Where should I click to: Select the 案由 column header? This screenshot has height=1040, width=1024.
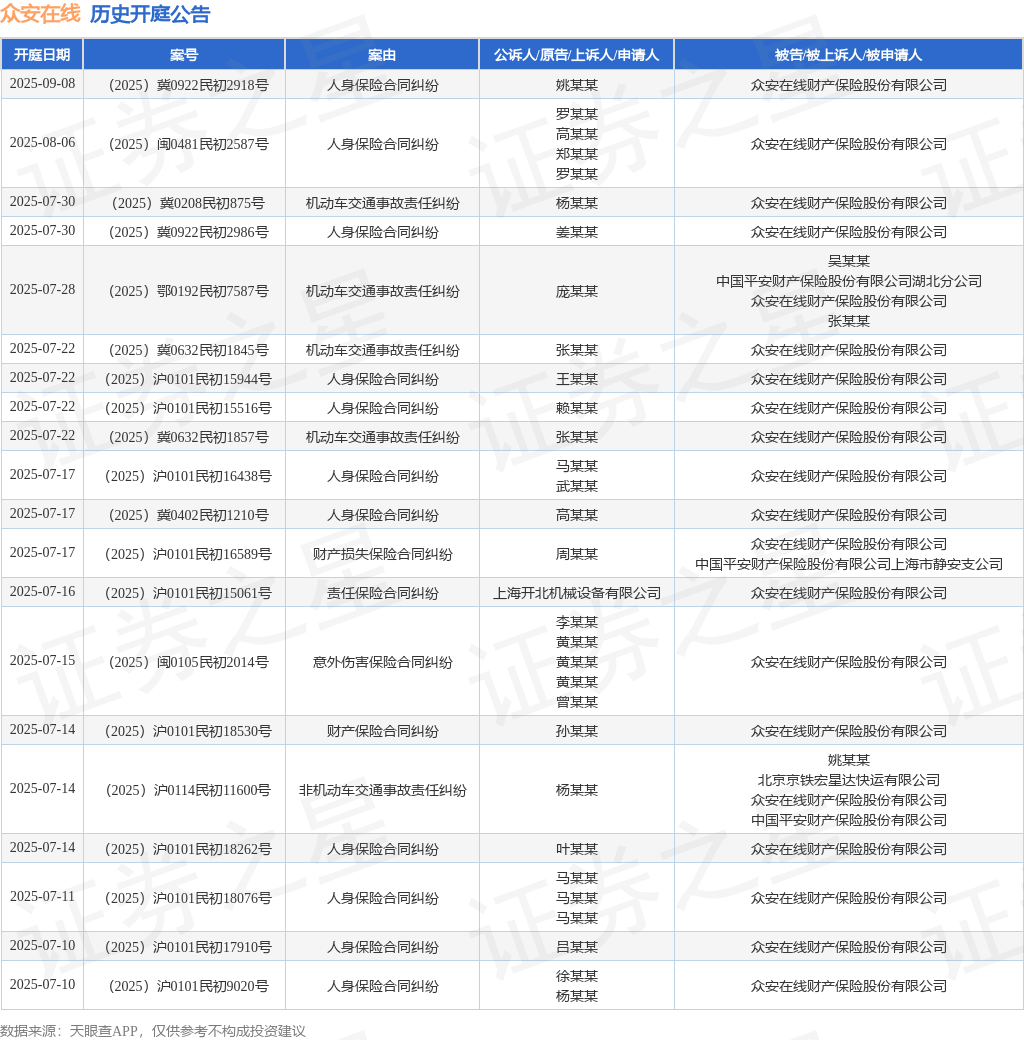pyautogui.click(x=382, y=54)
